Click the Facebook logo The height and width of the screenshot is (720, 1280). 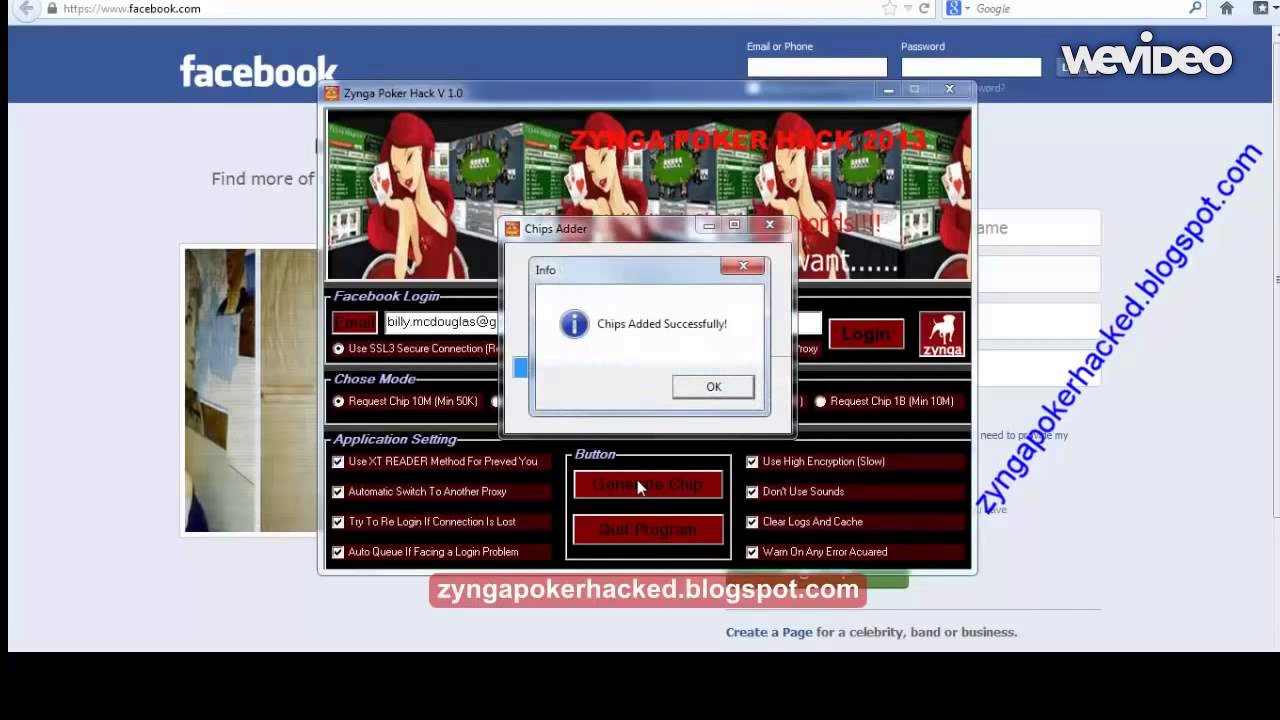pyautogui.click(x=258, y=71)
